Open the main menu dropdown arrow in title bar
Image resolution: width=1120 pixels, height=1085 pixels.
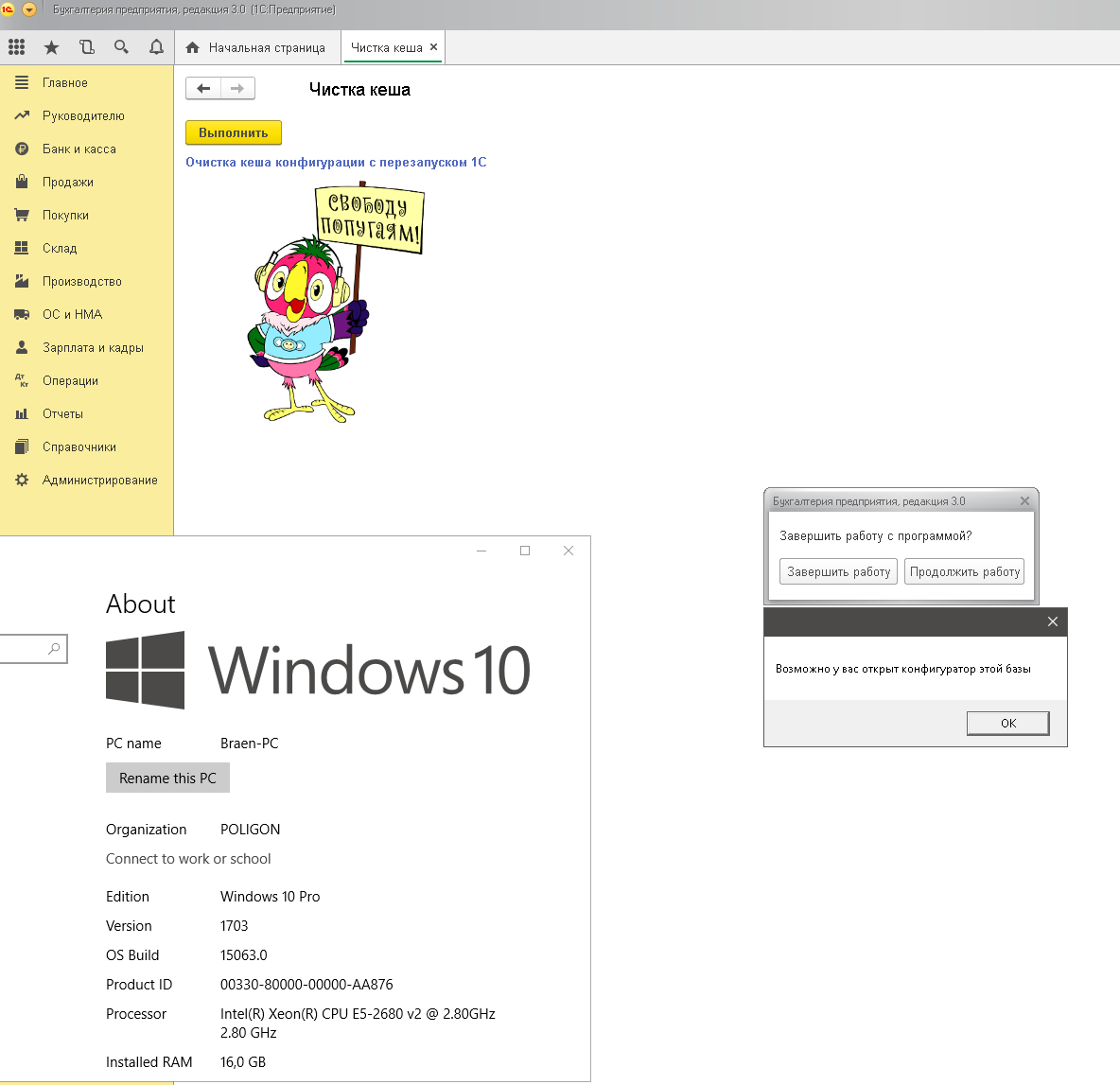click(x=29, y=9)
